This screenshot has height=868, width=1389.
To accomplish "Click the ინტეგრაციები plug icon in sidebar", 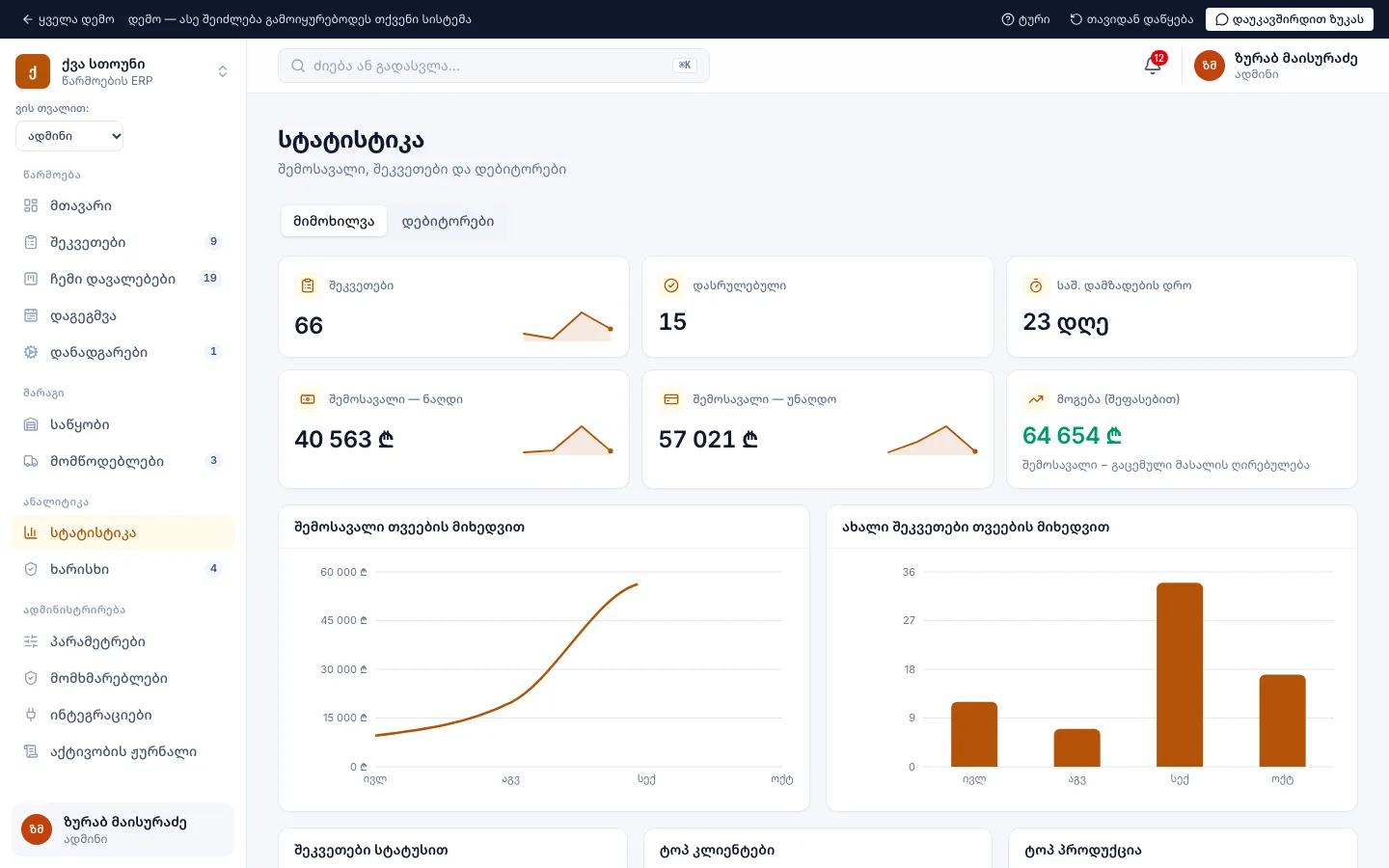I will (x=31, y=715).
